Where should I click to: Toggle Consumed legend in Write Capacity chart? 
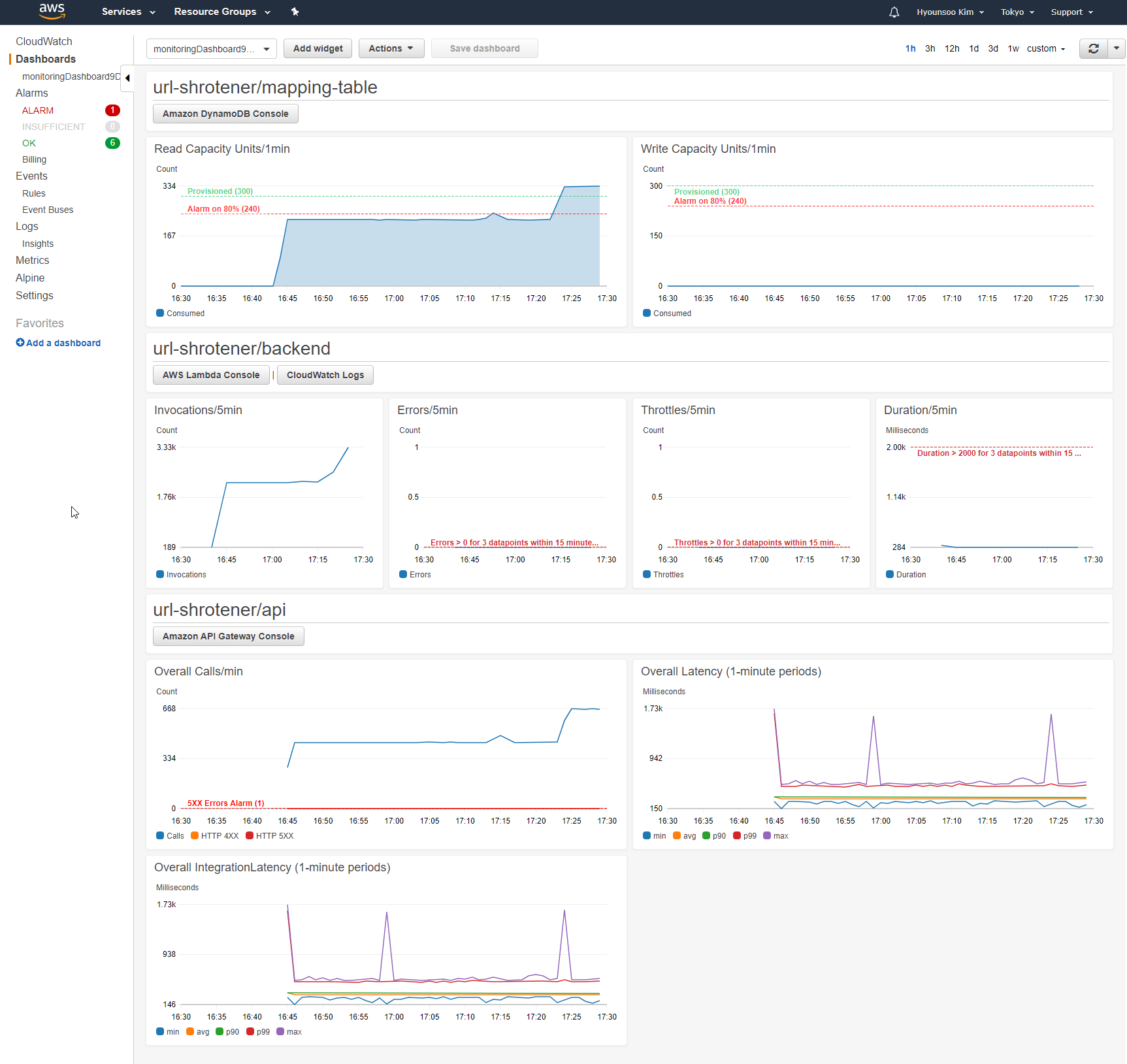coord(667,314)
